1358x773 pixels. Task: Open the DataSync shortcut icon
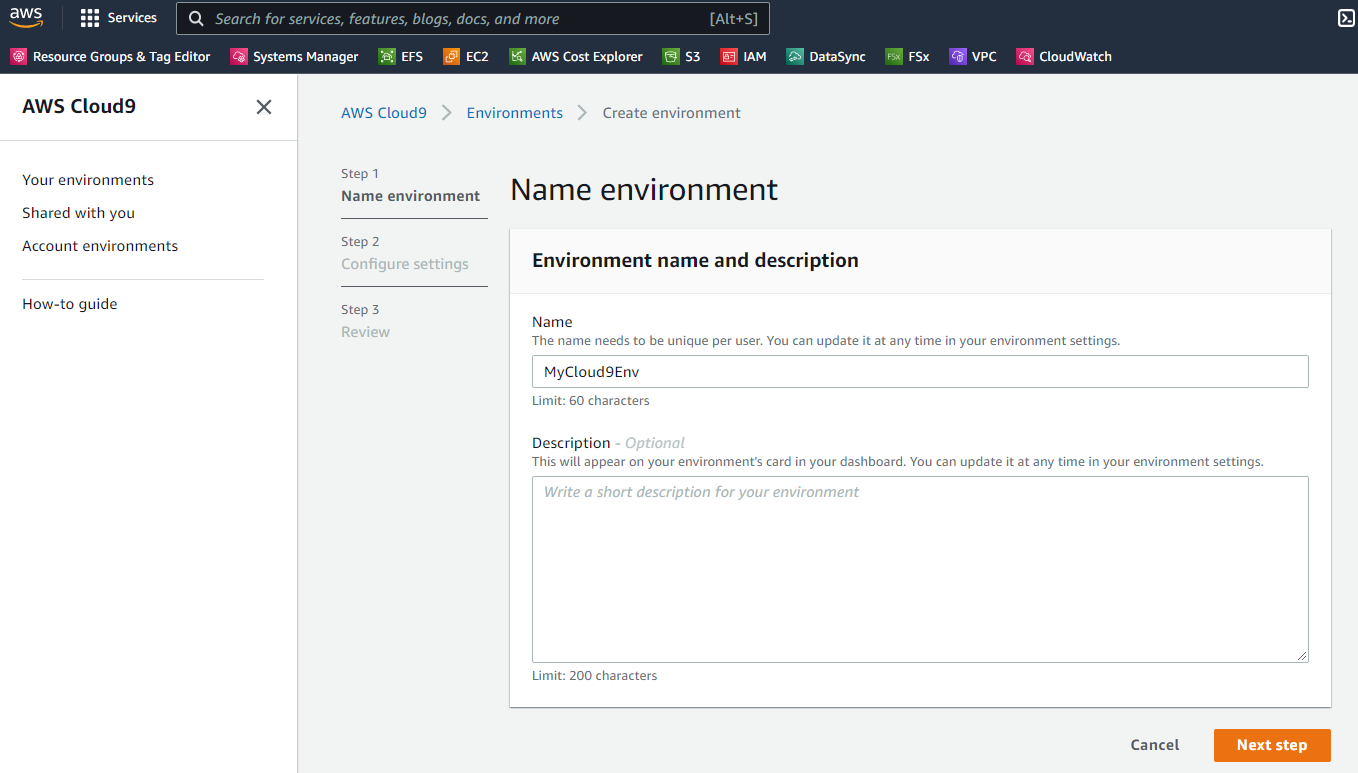(794, 57)
